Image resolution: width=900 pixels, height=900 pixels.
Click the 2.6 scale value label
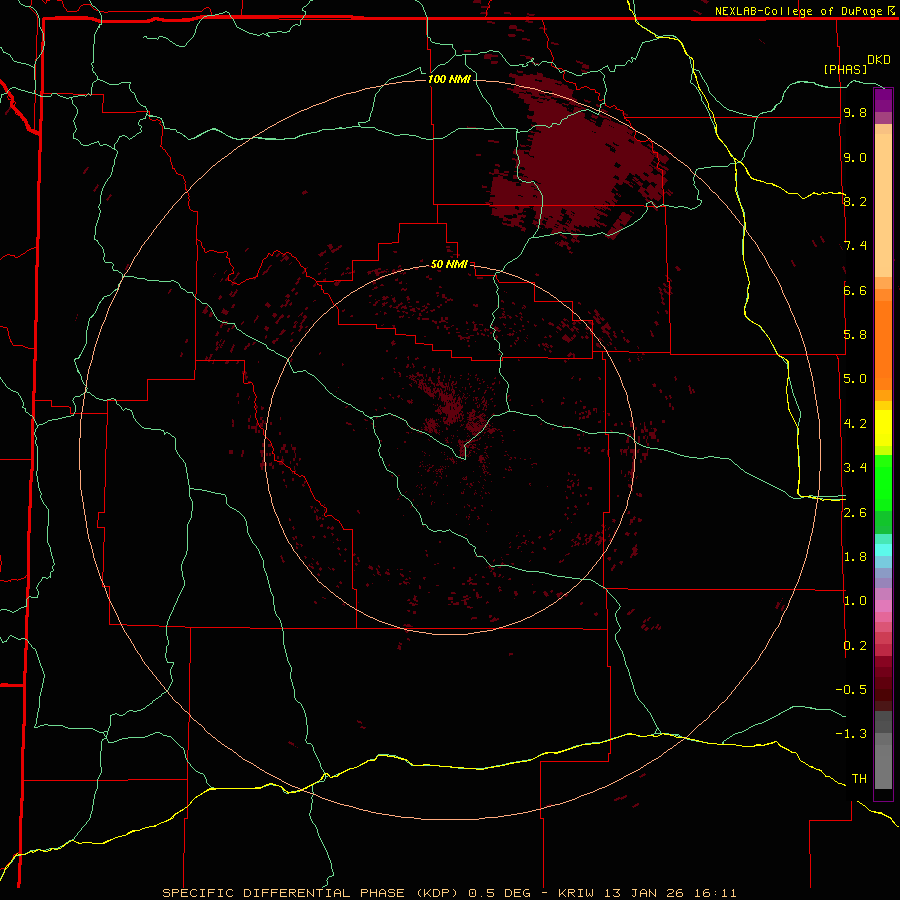[855, 513]
